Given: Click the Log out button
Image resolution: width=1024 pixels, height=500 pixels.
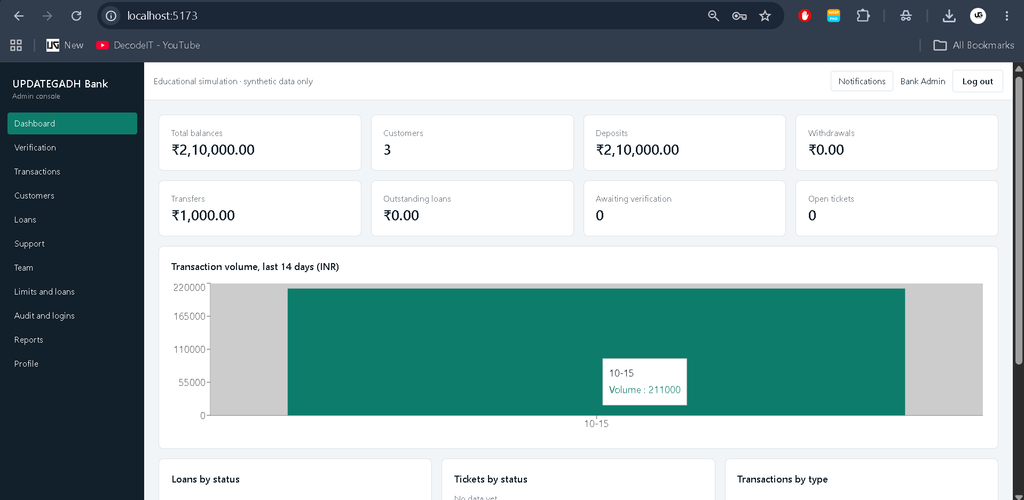Looking at the screenshot, I should 977,82.
